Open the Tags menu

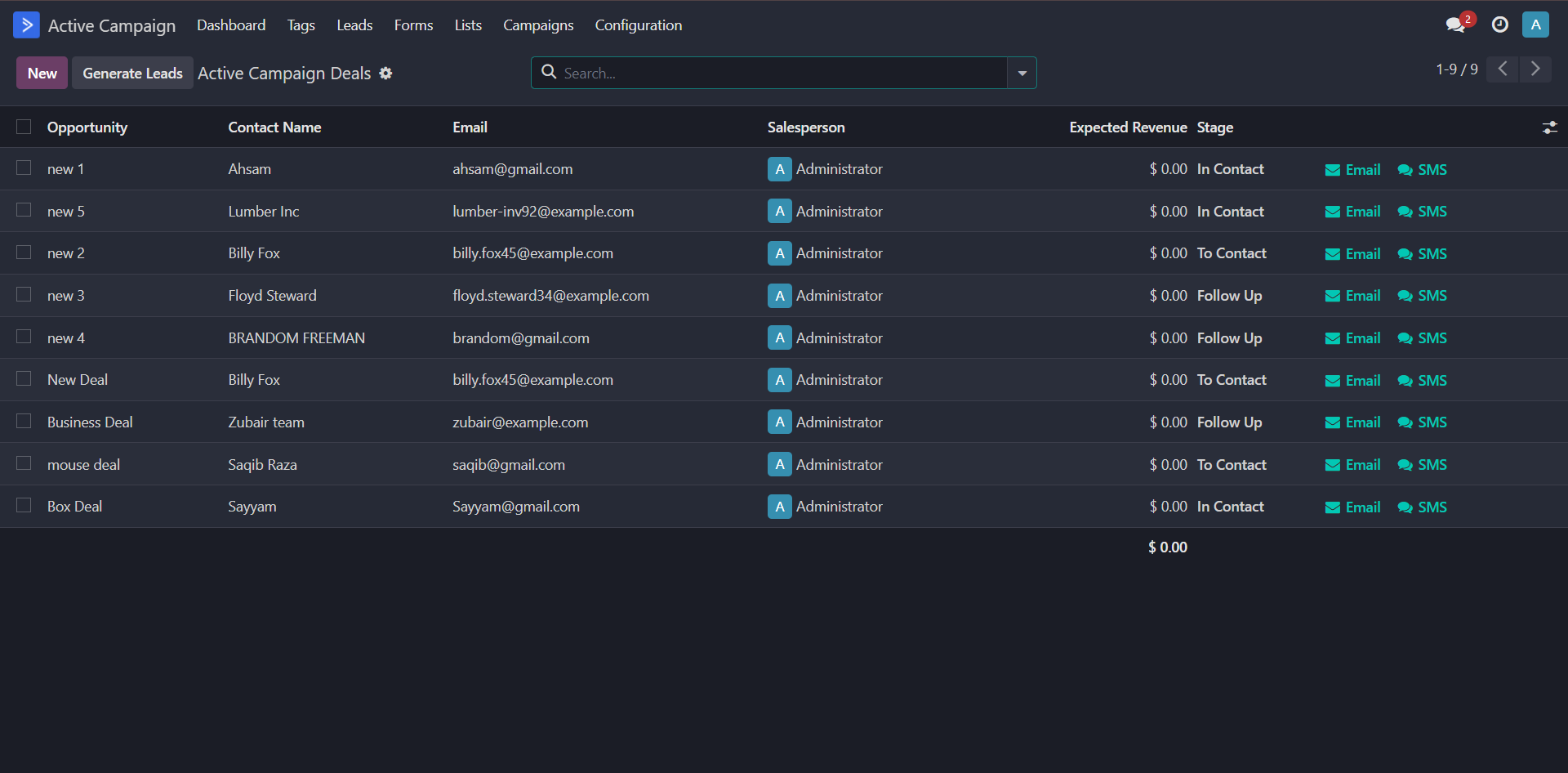pos(301,25)
